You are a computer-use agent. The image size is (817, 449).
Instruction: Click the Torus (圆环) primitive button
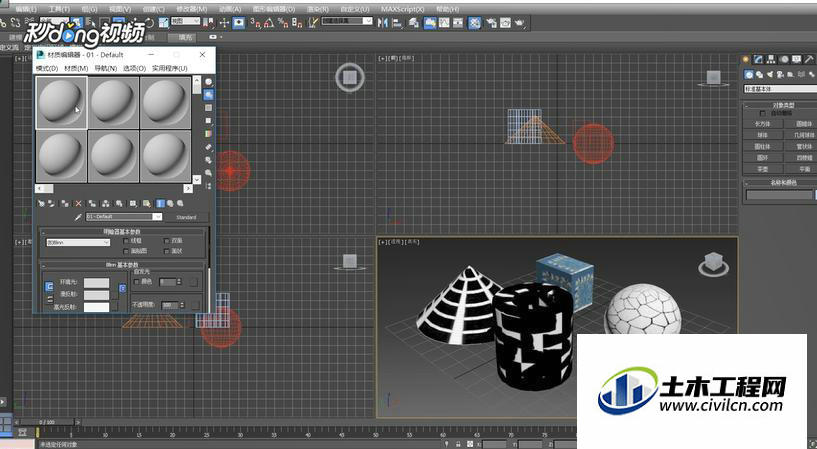pyautogui.click(x=763, y=158)
